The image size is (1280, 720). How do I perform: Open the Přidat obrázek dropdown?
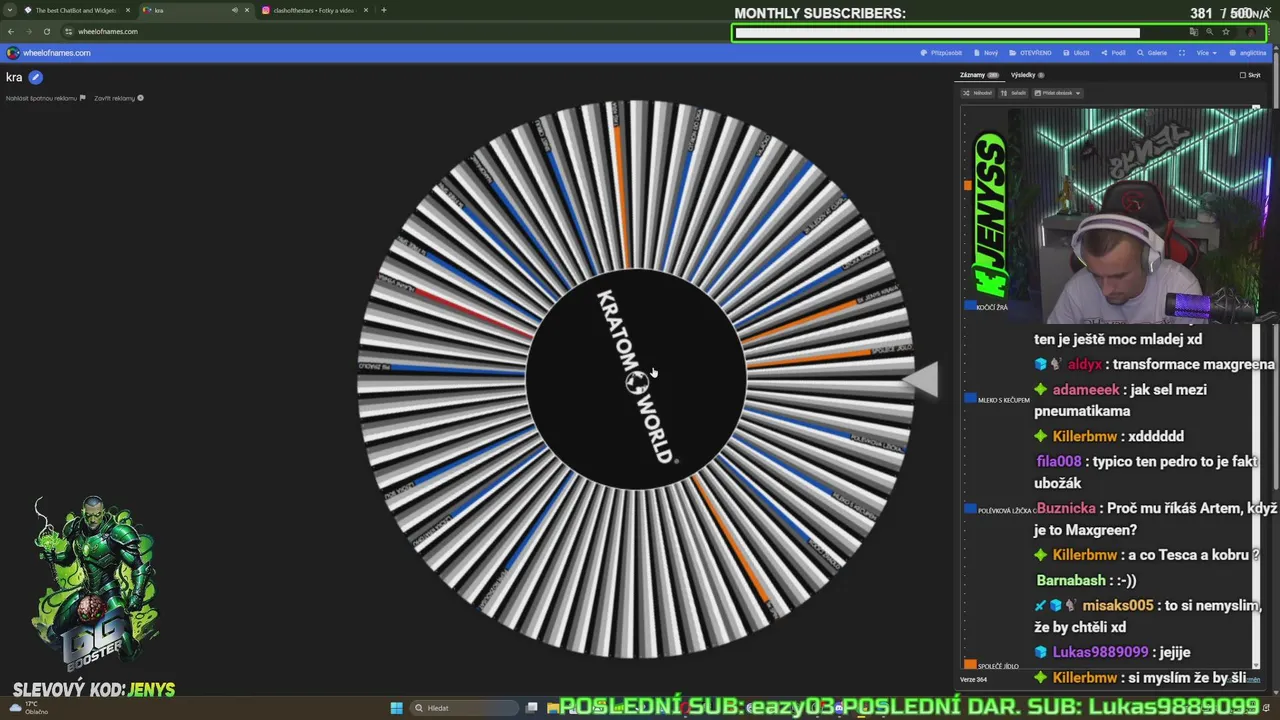(x=1058, y=93)
